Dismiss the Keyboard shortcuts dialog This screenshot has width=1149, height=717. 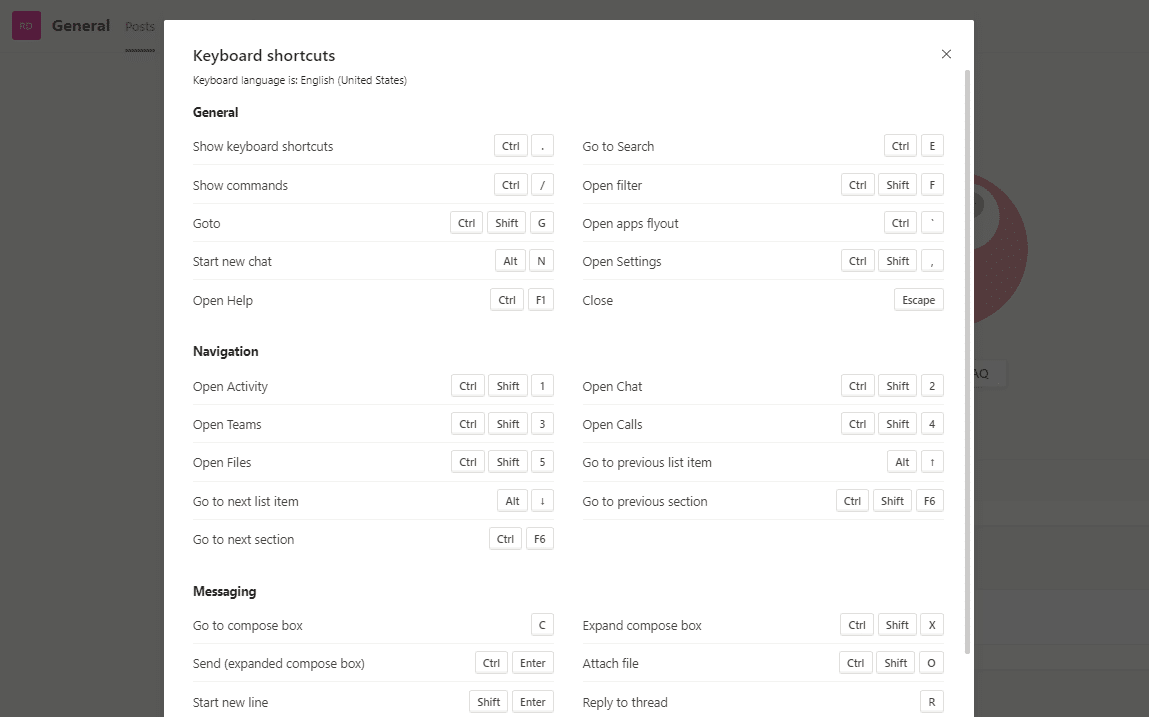pos(946,54)
